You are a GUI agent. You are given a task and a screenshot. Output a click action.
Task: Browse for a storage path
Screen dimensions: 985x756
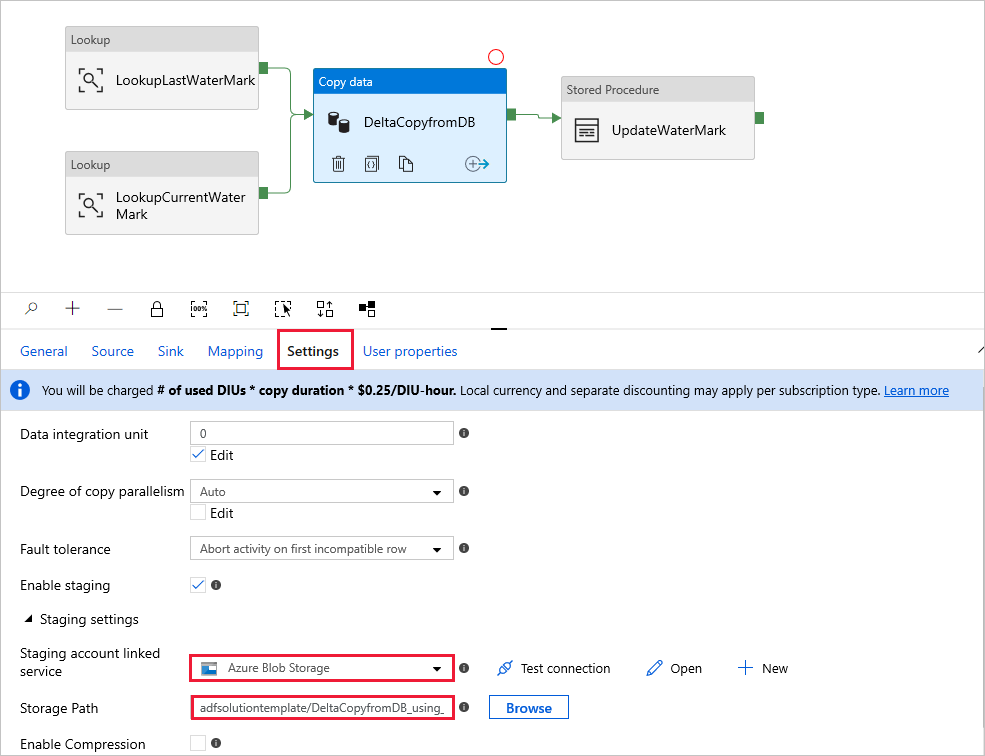(x=528, y=707)
